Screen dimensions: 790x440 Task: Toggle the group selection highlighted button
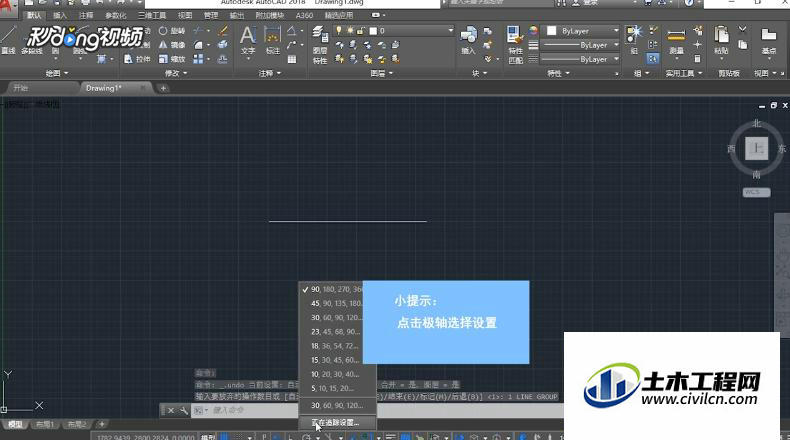652,59
